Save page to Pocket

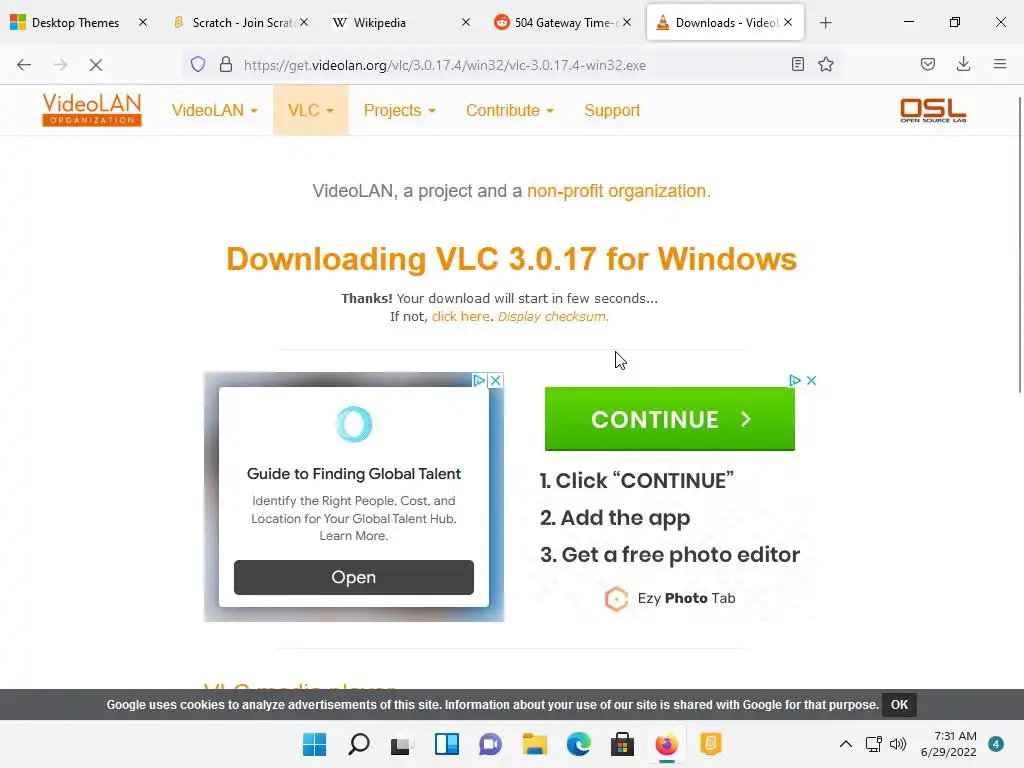point(927,64)
